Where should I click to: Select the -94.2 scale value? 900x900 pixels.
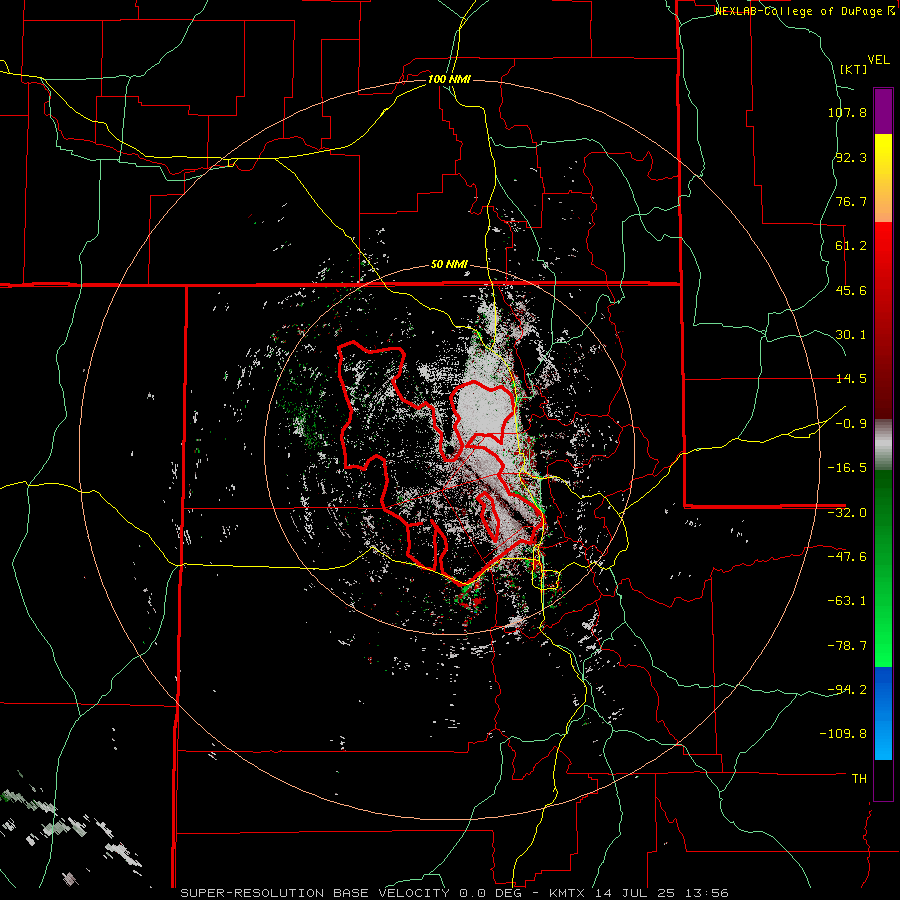[x=847, y=690]
